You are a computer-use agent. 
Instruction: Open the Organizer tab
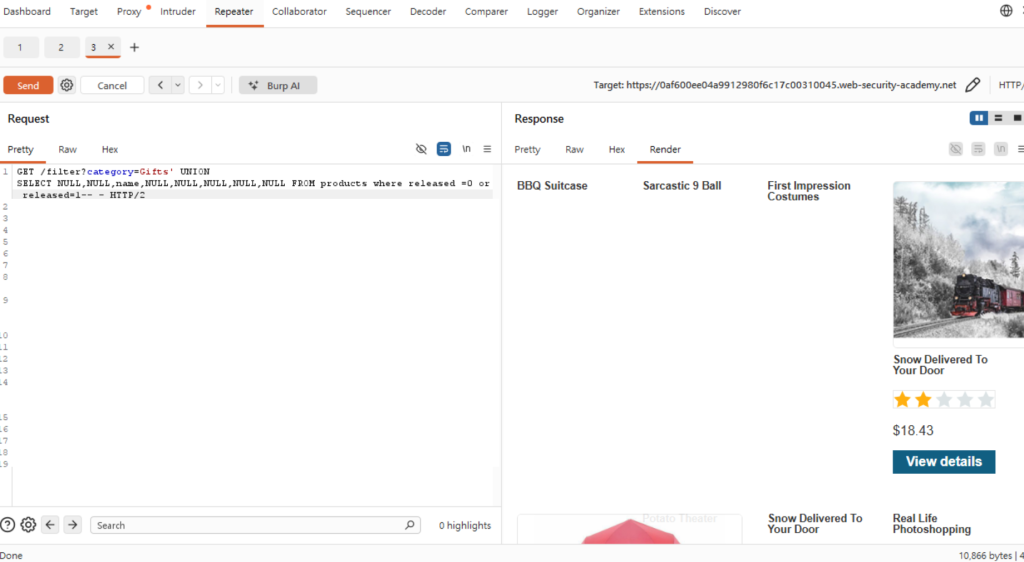coord(598,11)
